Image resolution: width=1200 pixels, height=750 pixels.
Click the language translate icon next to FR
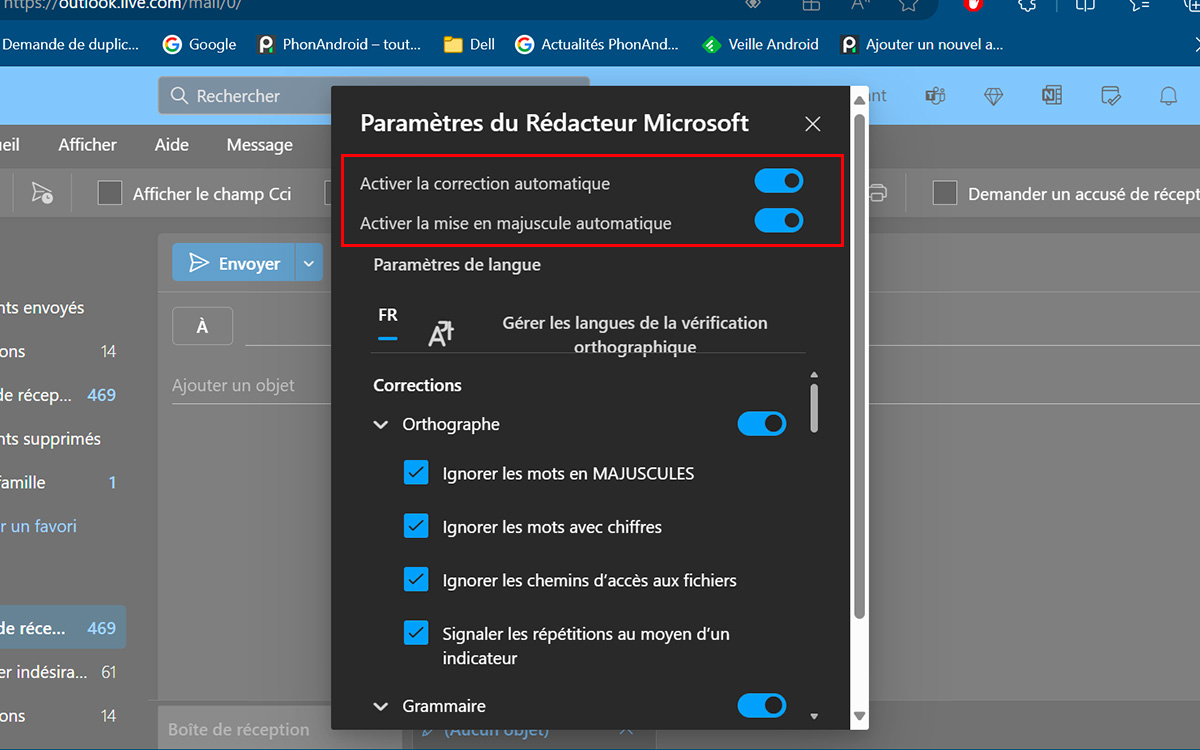tap(441, 333)
